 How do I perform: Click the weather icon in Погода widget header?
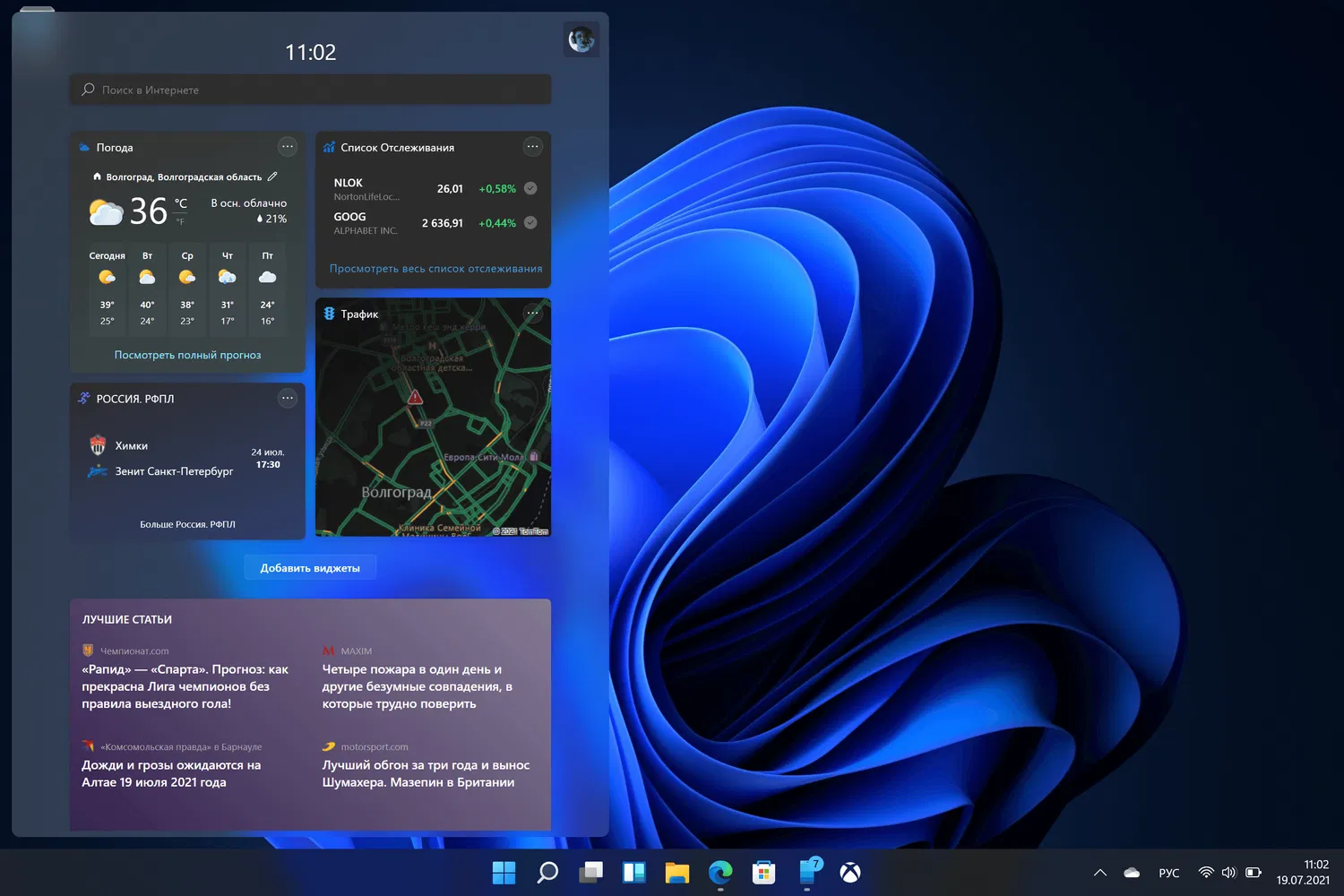[x=84, y=148]
